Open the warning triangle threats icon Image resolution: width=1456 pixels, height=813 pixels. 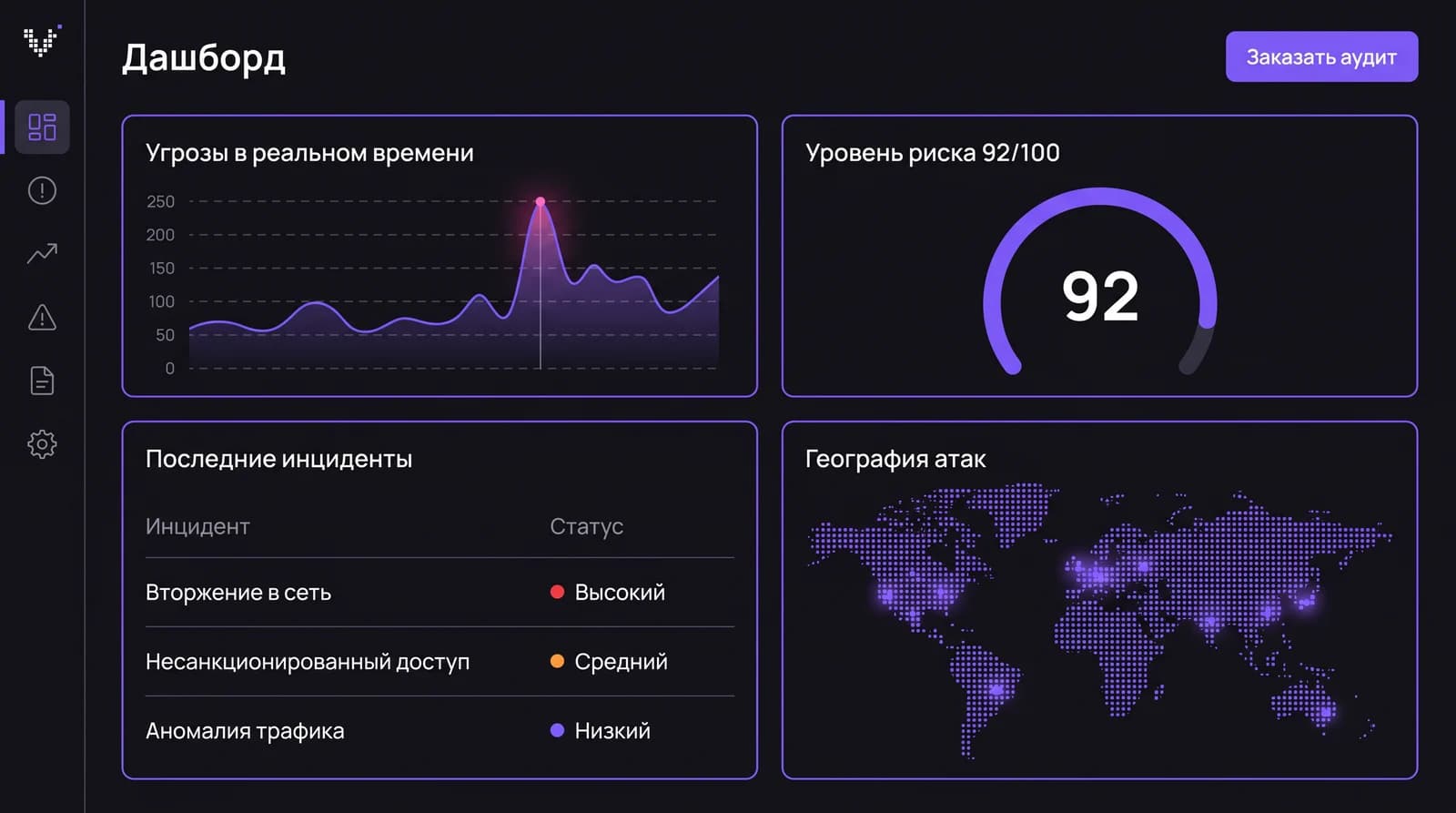tap(42, 317)
